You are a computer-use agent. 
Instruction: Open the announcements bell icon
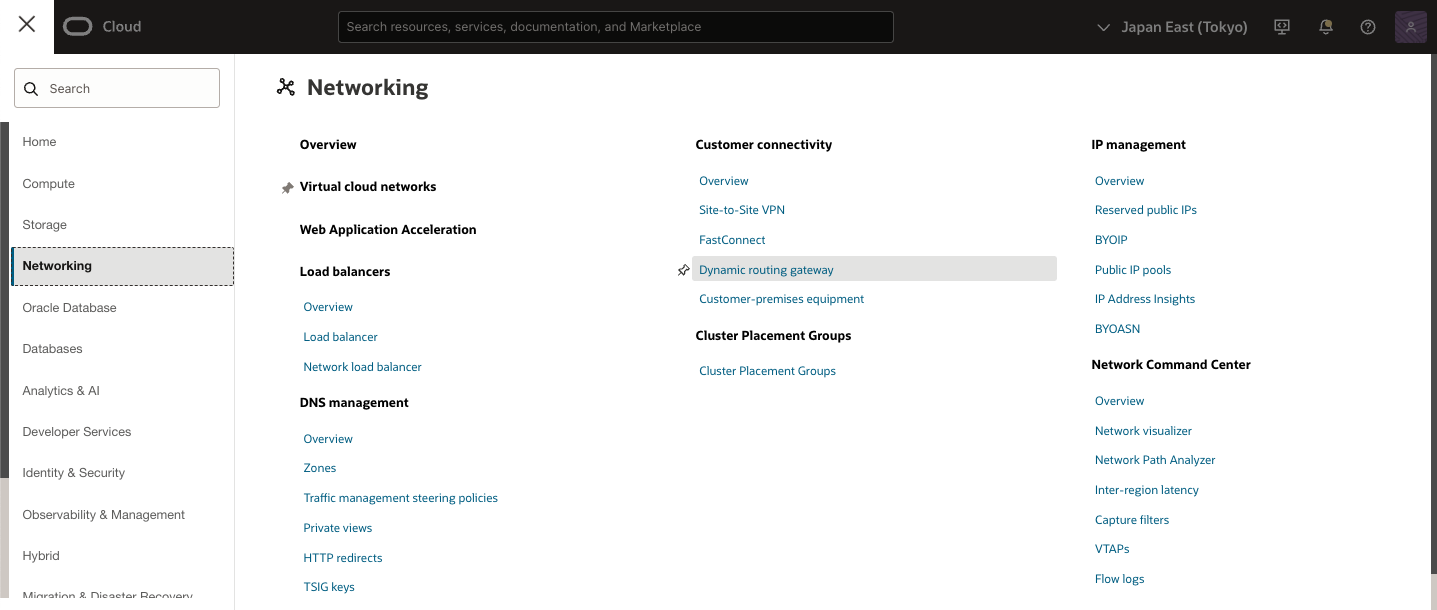(1326, 27)
